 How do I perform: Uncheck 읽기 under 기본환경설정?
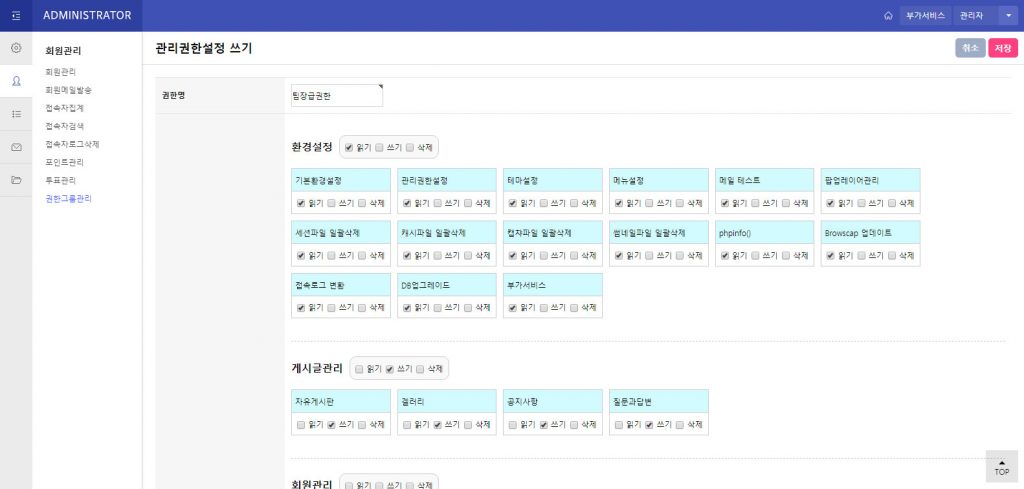300,203
